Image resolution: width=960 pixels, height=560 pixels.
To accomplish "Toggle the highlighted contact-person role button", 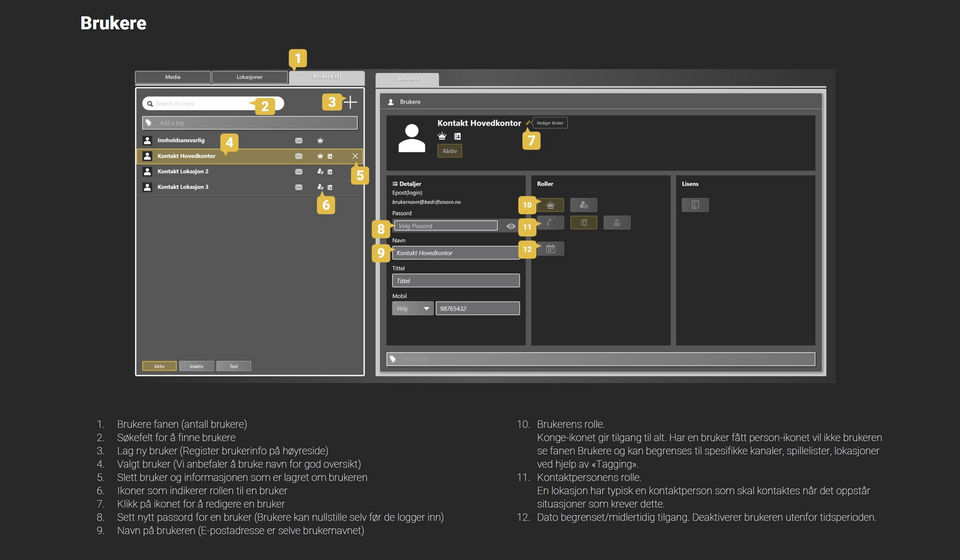I will (583, 223).
